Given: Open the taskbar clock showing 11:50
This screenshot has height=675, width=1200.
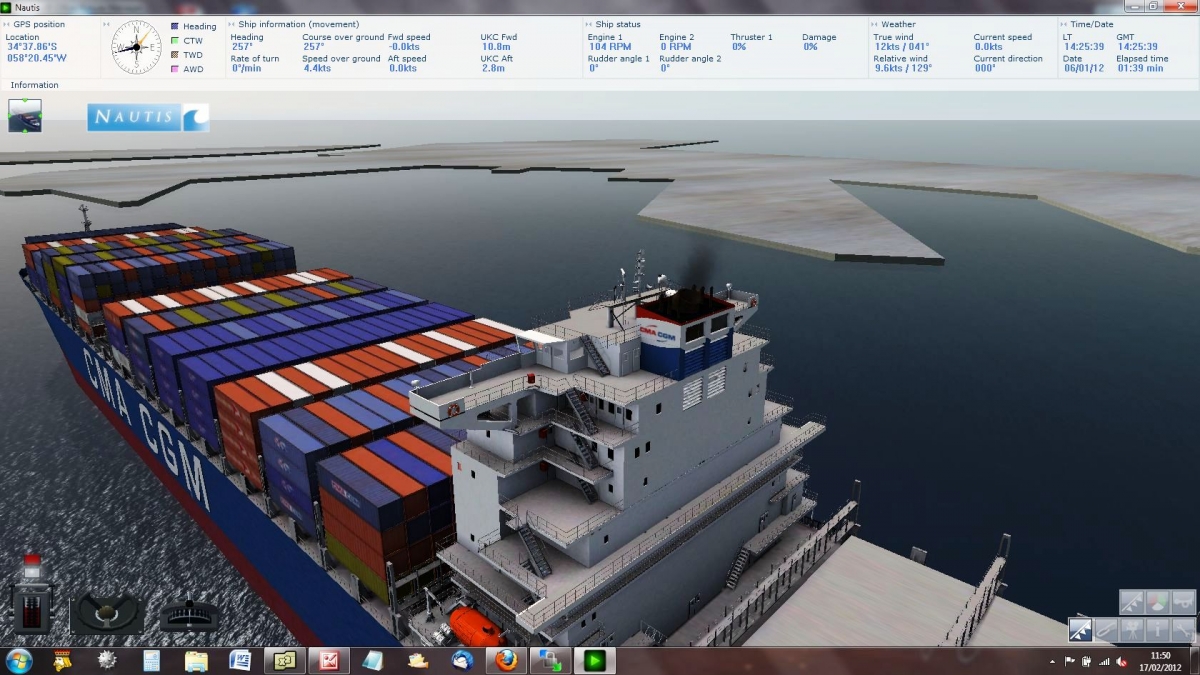Looking at the screenshot, I should tap(1161, 661).
